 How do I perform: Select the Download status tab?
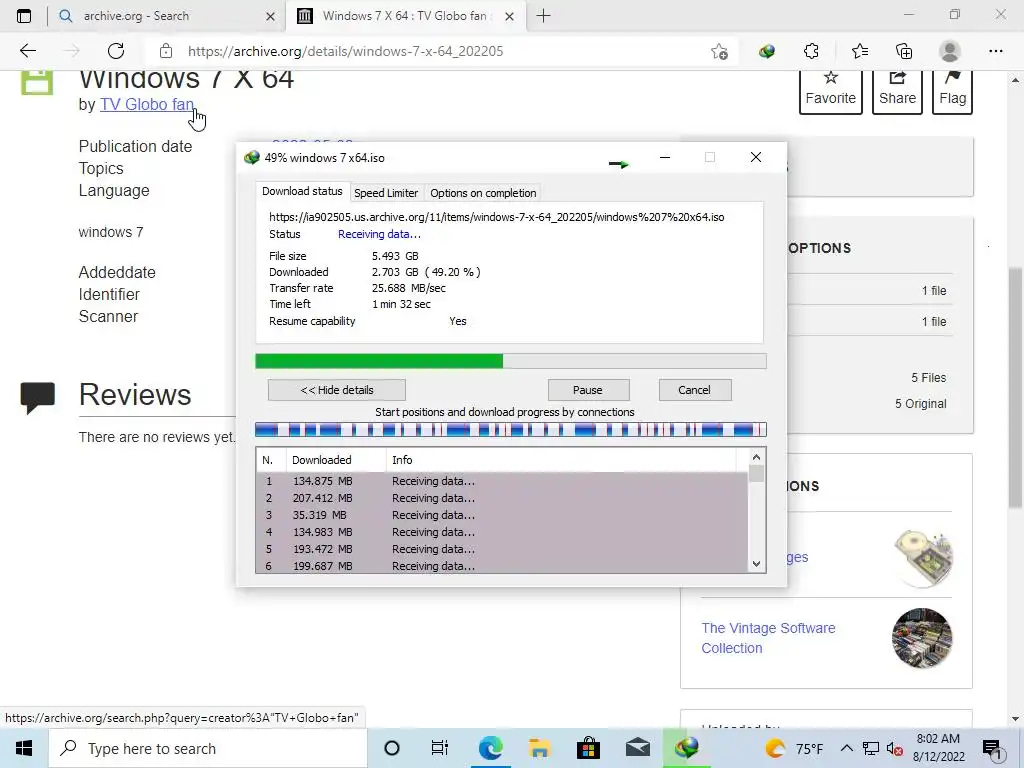tap(302, 191)
